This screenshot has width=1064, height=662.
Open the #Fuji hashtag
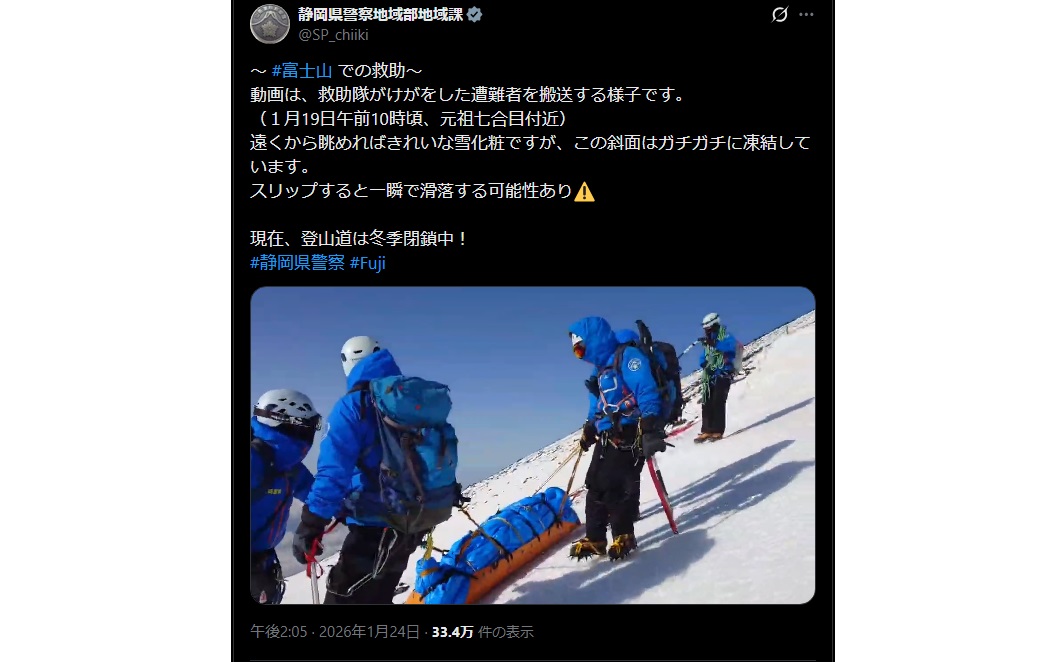368,262
